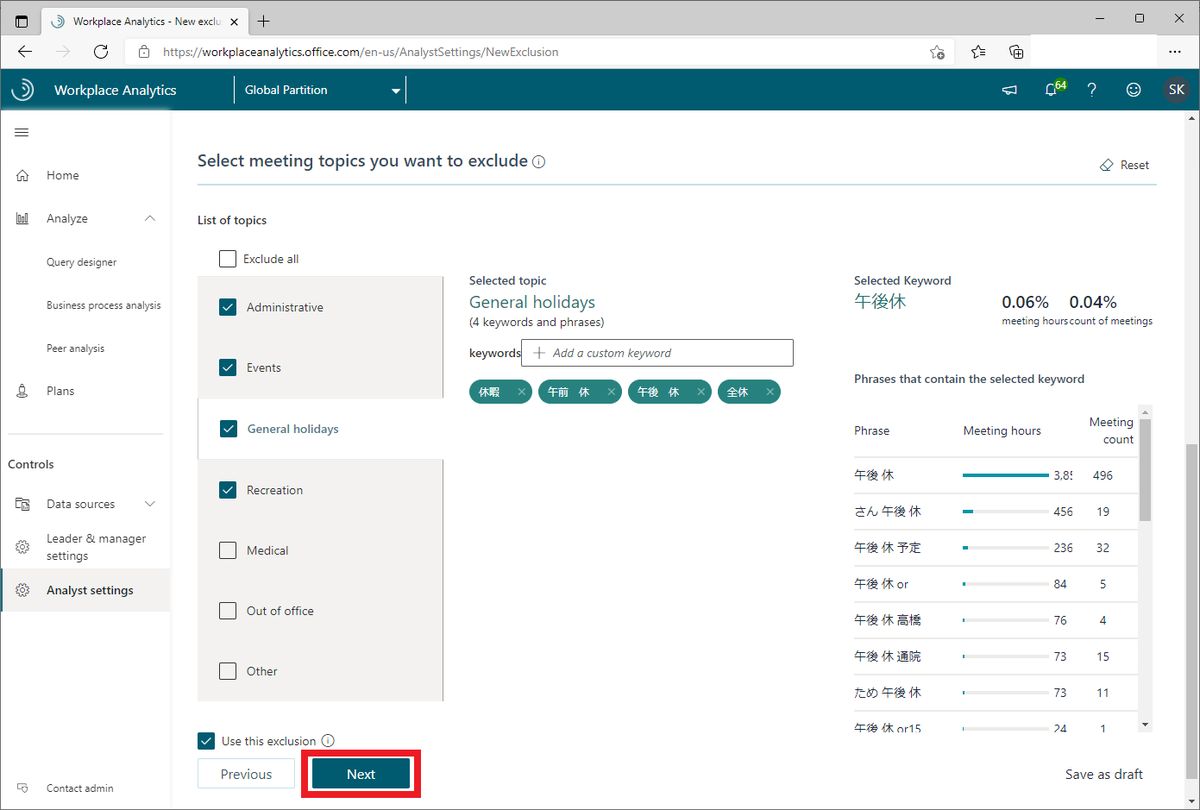Click the browser back arrow

tap(25, 51)
